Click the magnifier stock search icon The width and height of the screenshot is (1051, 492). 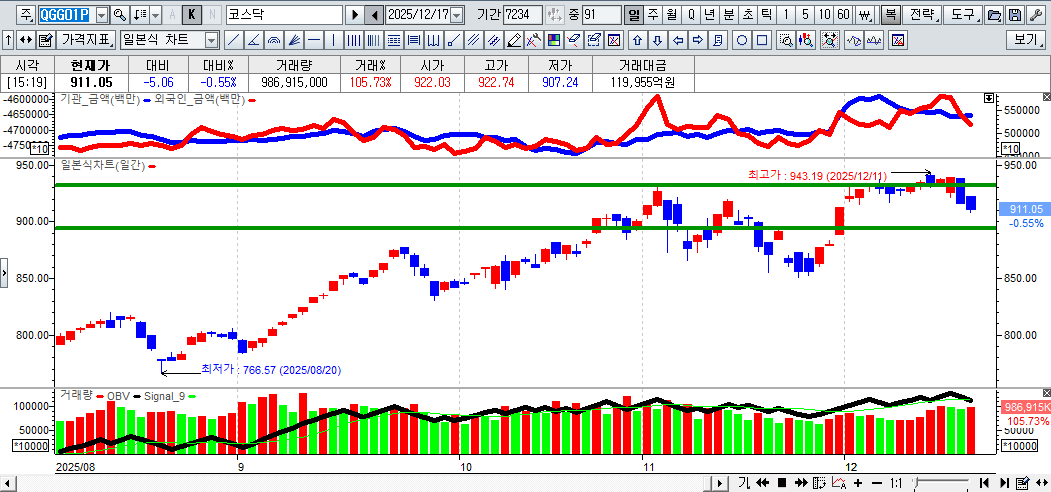click(x=120, y=15)
